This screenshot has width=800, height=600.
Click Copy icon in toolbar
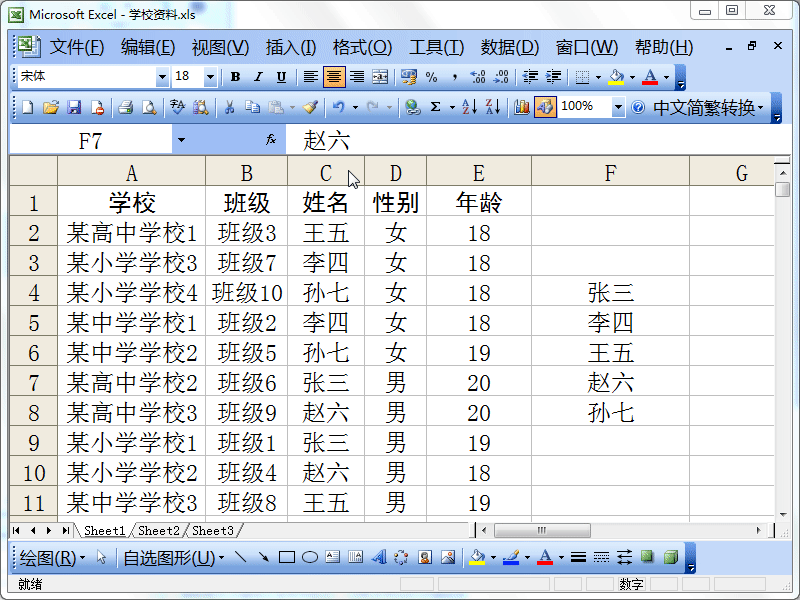click(253, 107)
